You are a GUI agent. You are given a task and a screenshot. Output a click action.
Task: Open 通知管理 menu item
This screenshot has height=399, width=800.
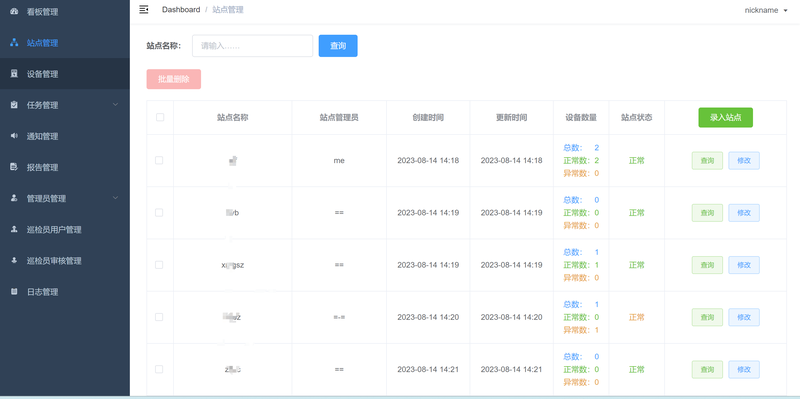(65, 136)
